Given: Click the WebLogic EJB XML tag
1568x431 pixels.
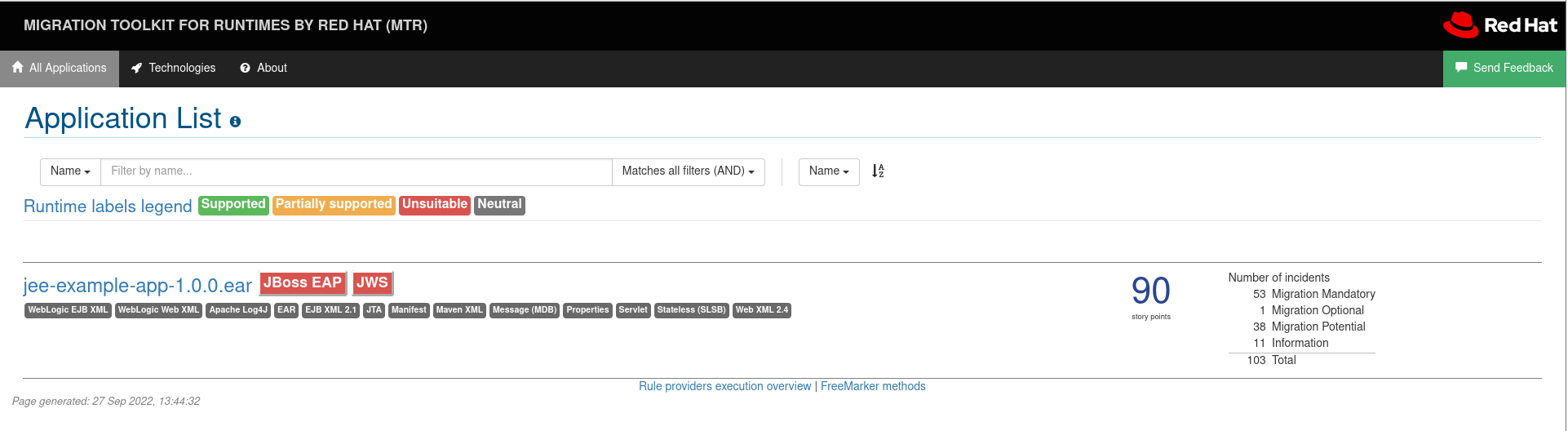Looking at the screenshot, I should click(x=68, y=310).
